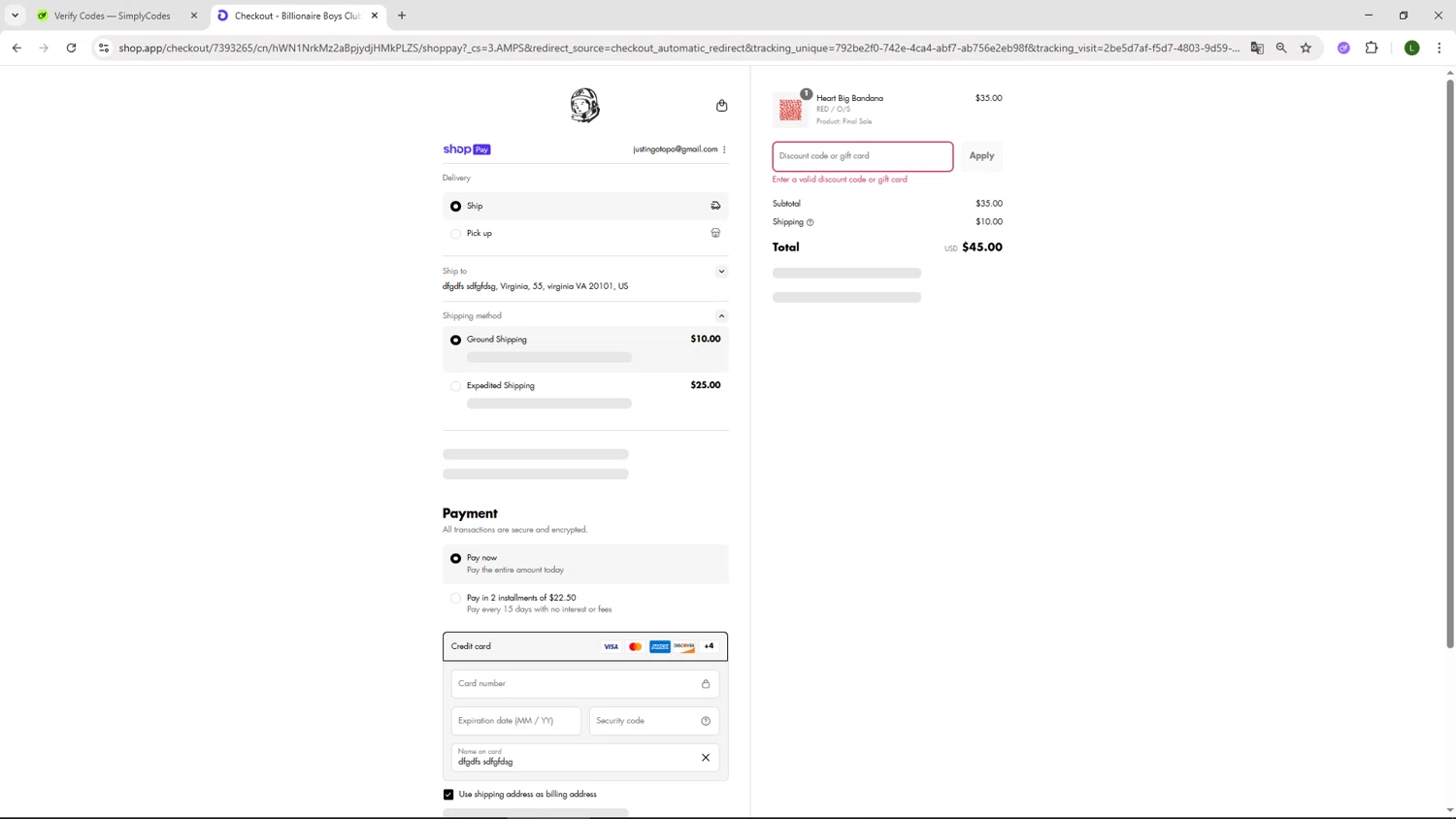Uncheck Use shipping address as billing address

pyautogui.click(x=448, y=795)
